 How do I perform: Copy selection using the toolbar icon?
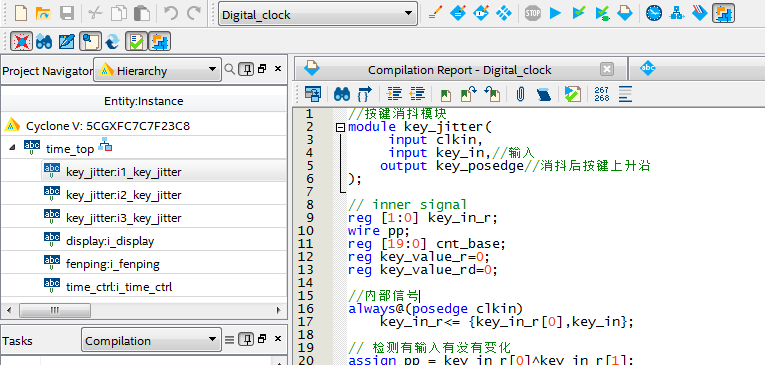coord(119,13)
